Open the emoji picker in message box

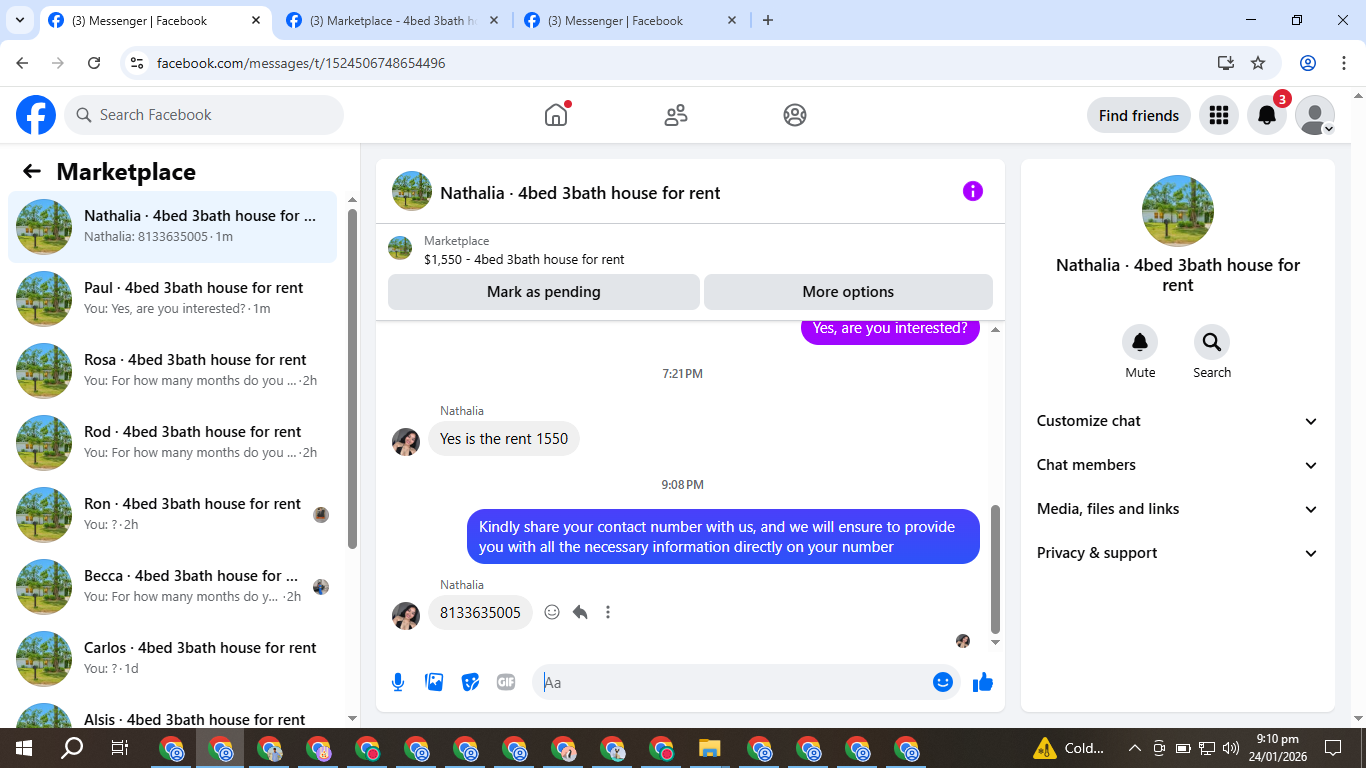click(x=942, y=682)
